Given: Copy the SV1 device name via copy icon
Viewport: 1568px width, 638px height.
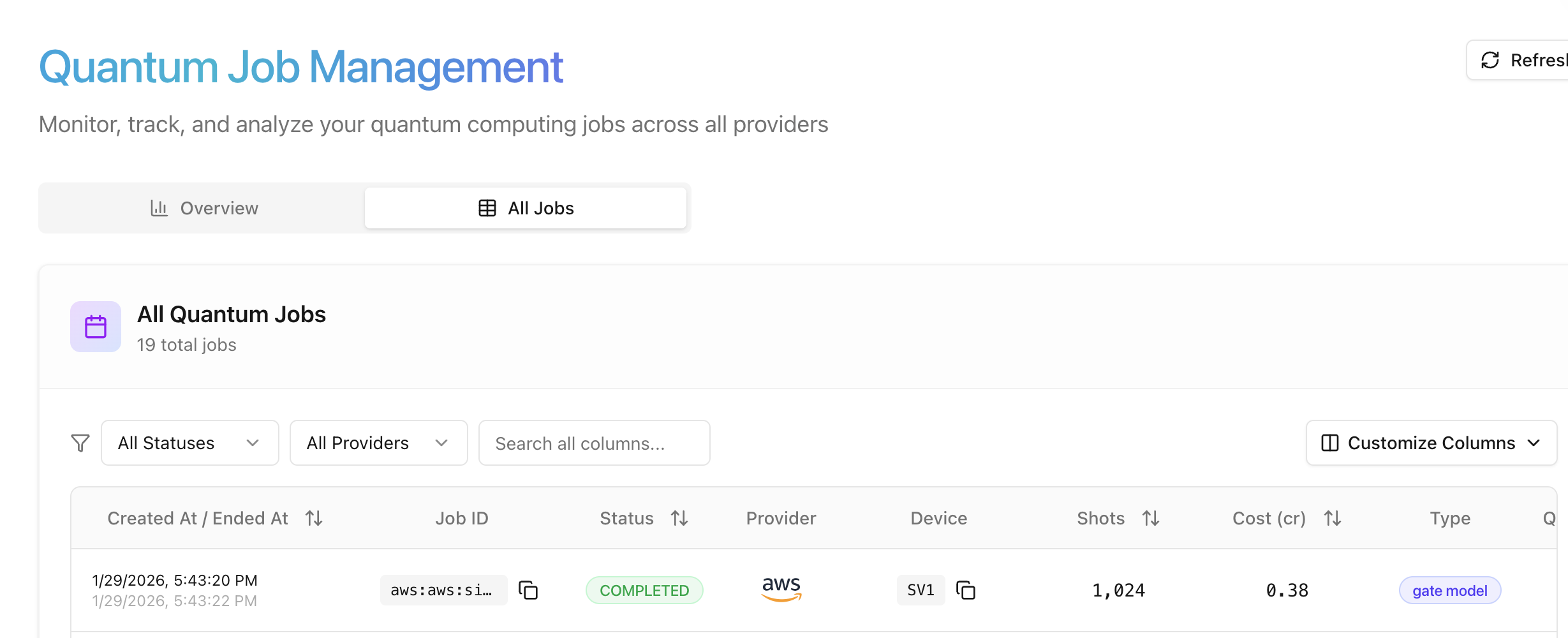Looking at the screenshot, I should tap(966, 590).
